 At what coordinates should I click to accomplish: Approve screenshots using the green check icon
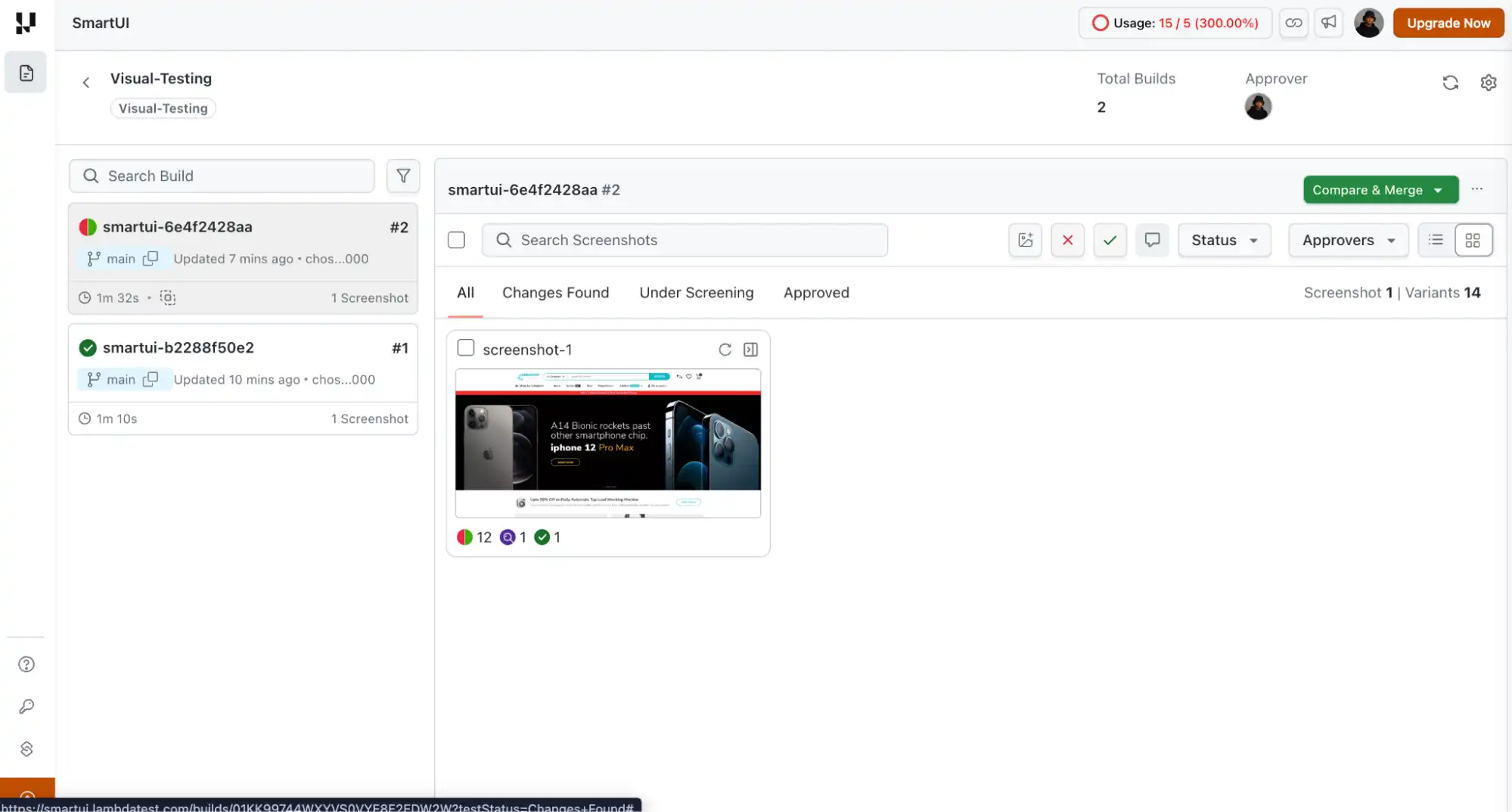(1110, 240)
